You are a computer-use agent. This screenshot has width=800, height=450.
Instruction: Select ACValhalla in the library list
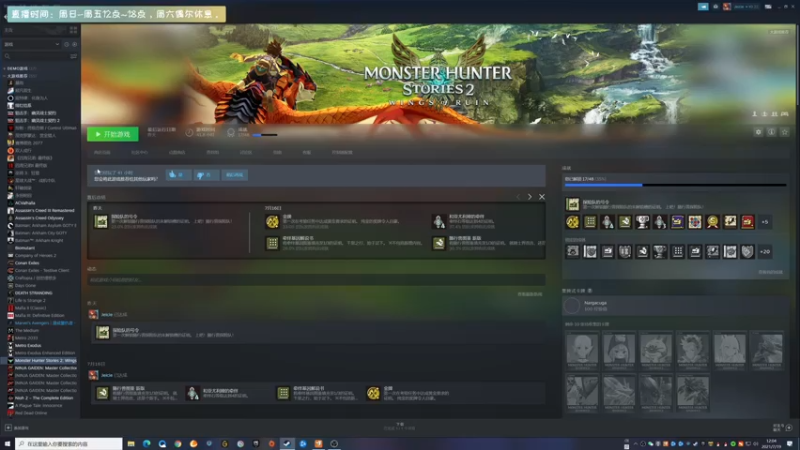coord(25,203)
